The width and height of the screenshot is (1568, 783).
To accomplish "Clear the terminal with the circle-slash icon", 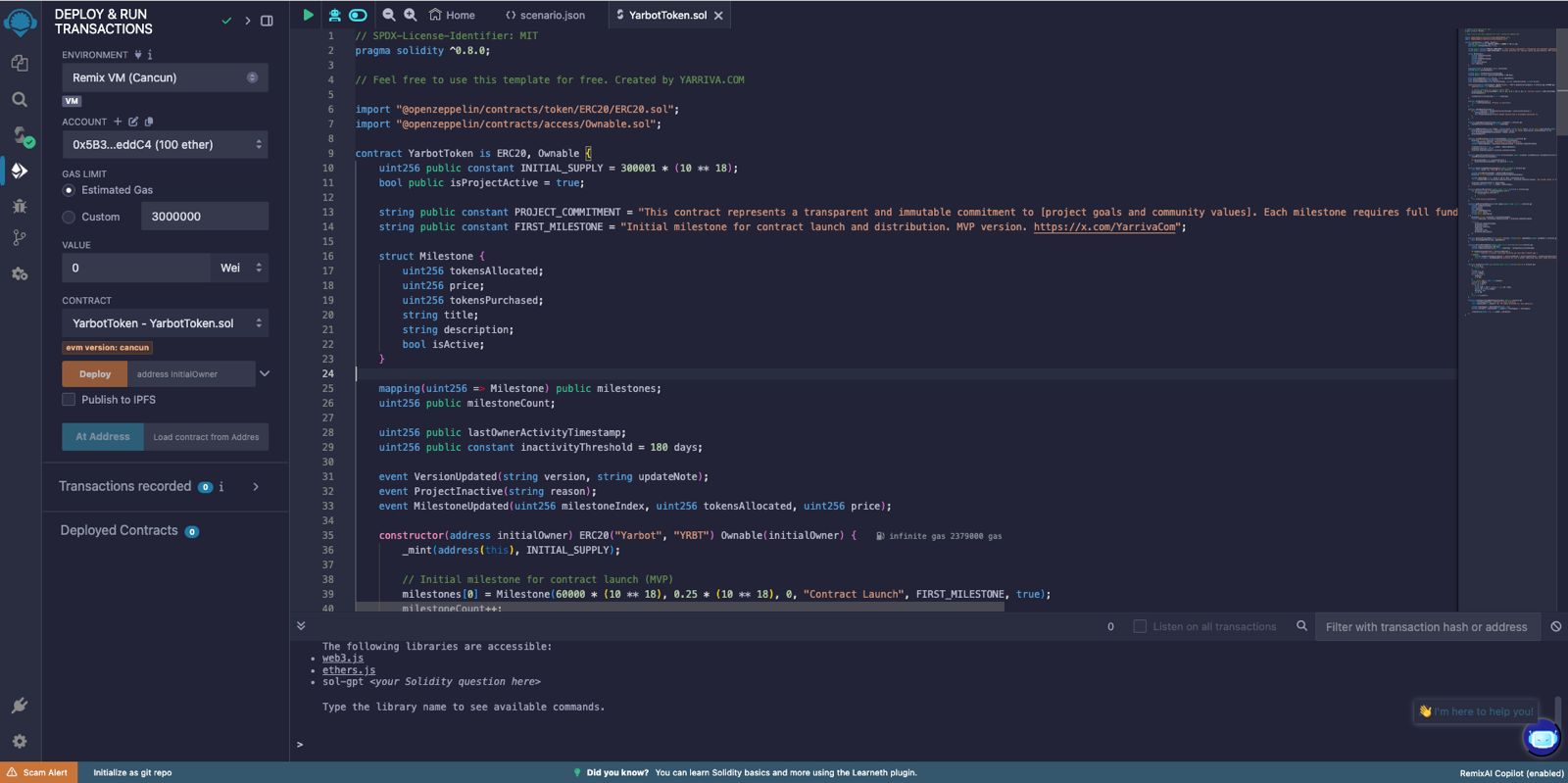I will click(x=1556, y=626).
